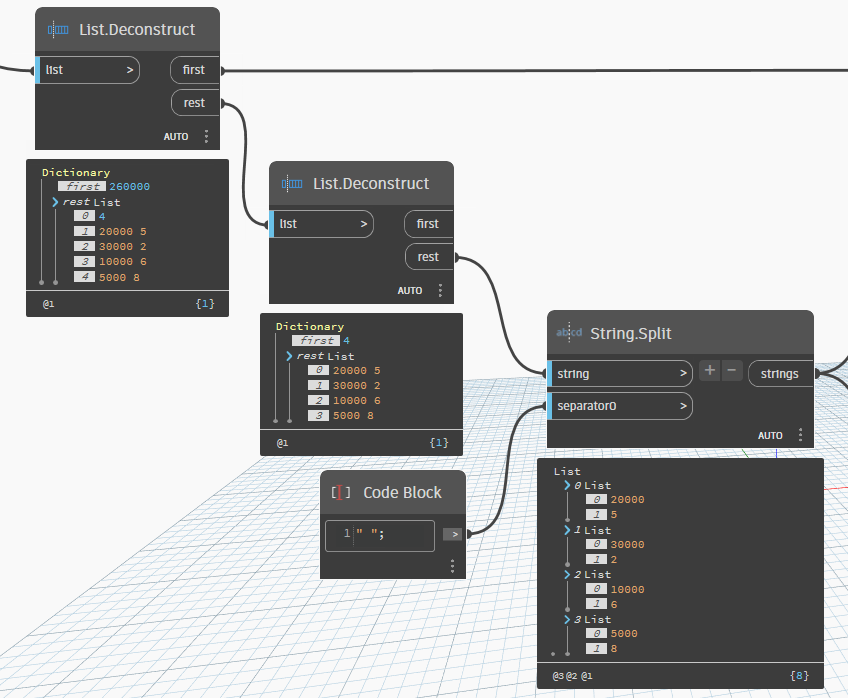Click the strings output port on String.Split

click(x=780, y=374)
